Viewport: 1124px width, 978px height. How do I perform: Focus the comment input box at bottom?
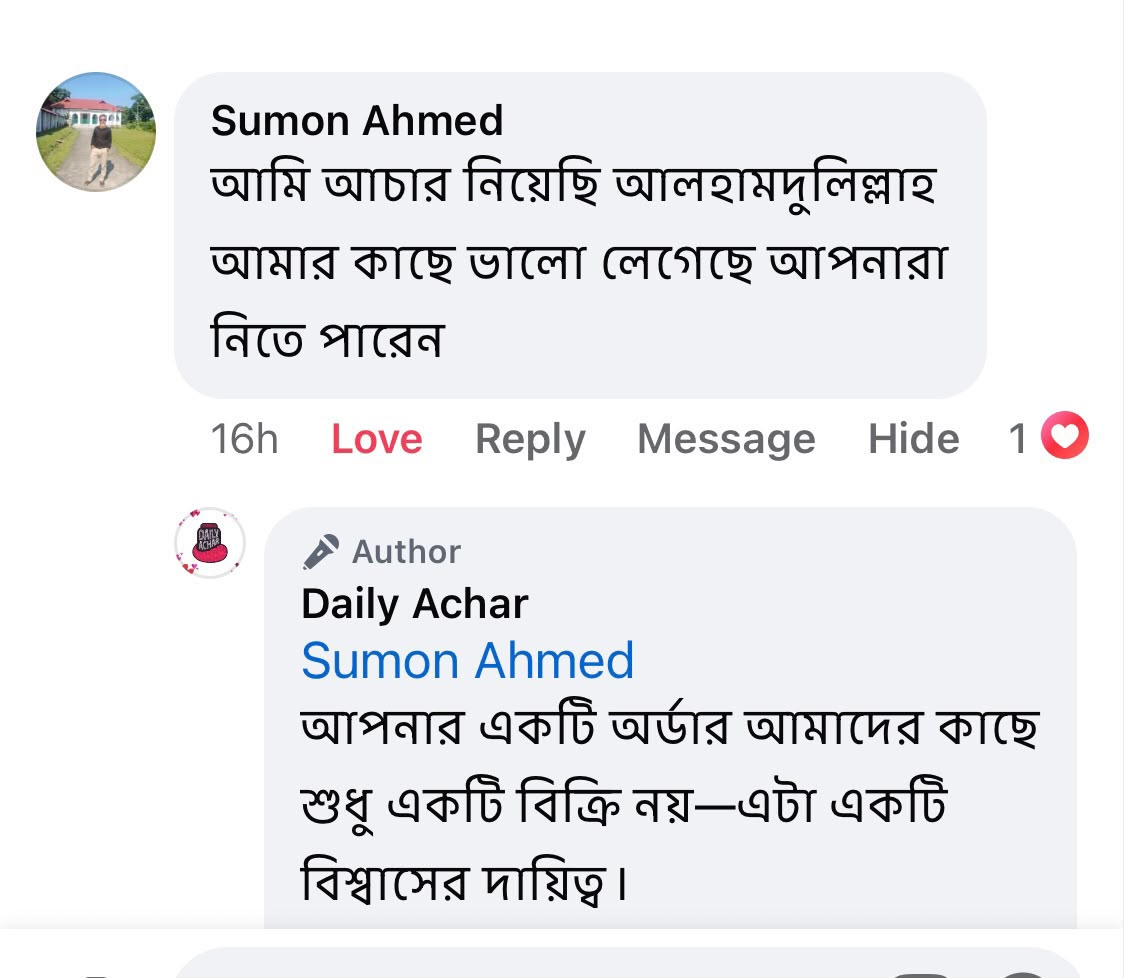tap(627, 963)
